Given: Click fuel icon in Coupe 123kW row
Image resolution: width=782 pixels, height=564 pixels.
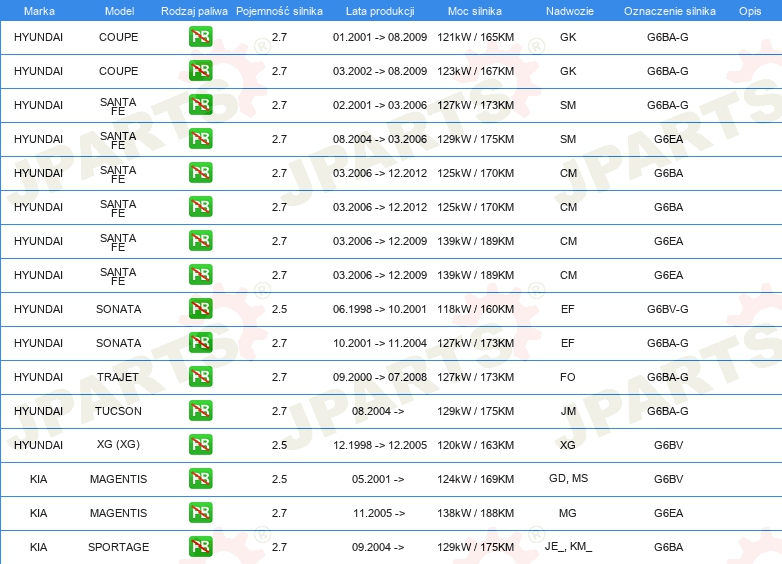Looking at the screenshot, I should pos(200,71).
